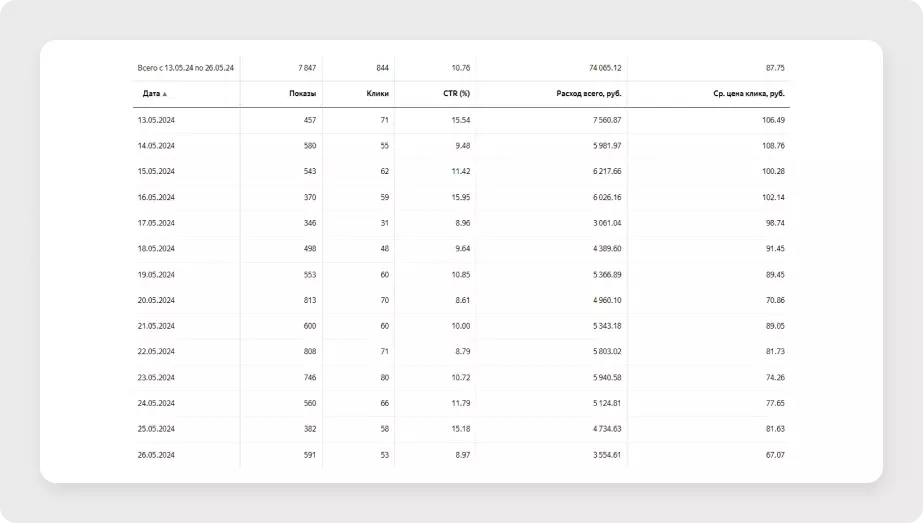923x523 pixels.
Task: Select the date 19.05.2024
Action: (156, 274)
